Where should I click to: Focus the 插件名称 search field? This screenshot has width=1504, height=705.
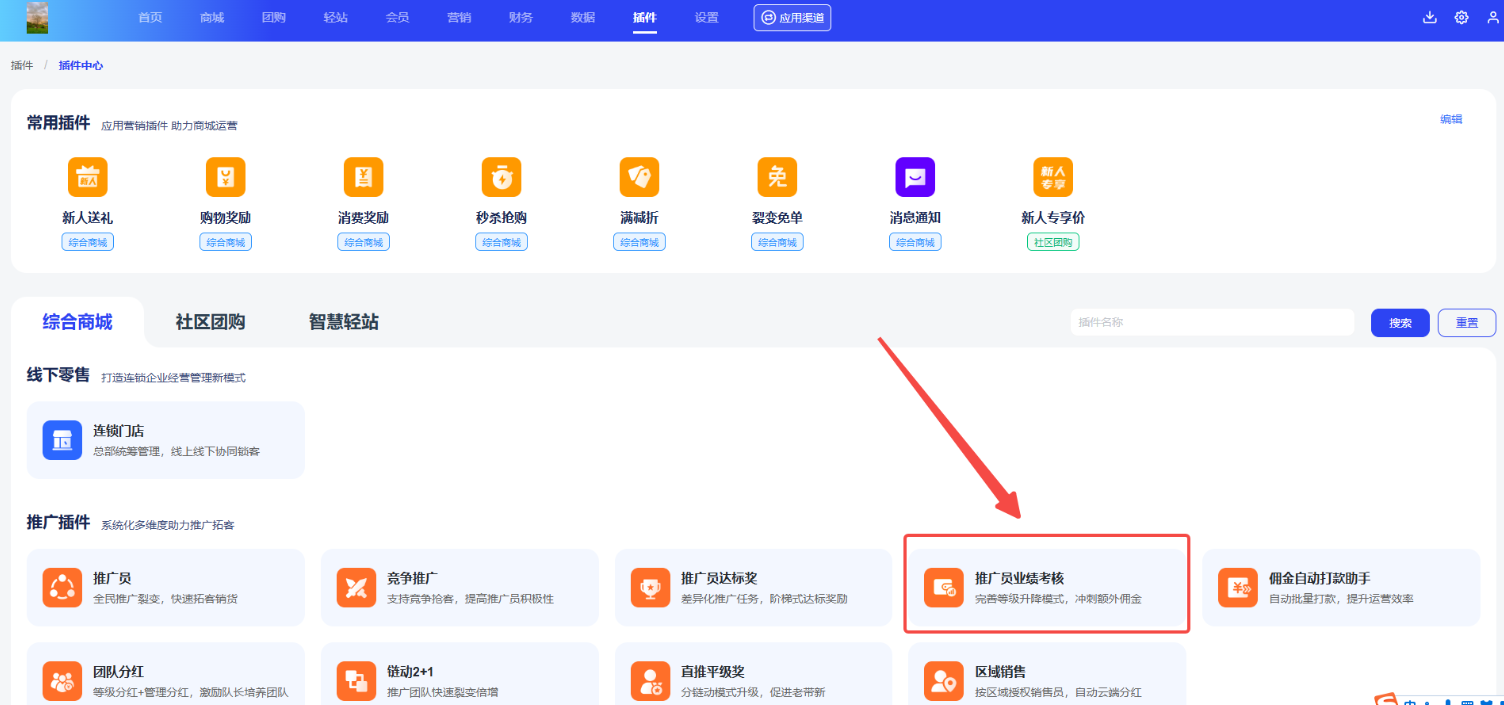point(1211,322)
